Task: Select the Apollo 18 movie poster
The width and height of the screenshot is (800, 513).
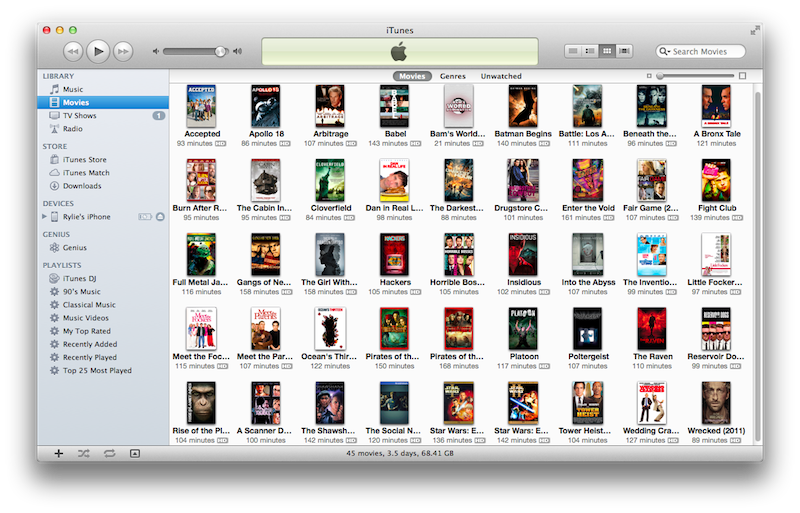Action: pos(265,106)
